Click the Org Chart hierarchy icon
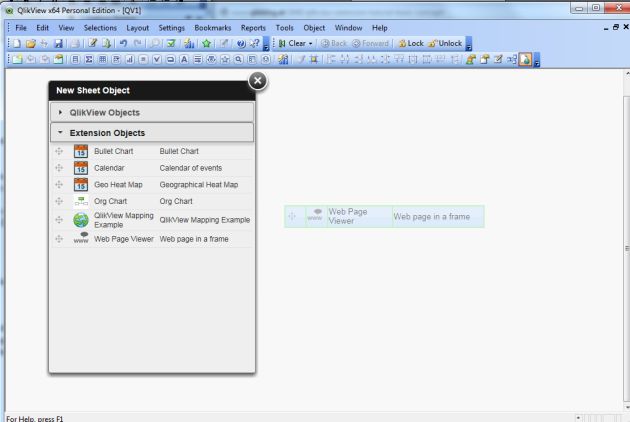630x422 pixels. (x=81, y=201)
